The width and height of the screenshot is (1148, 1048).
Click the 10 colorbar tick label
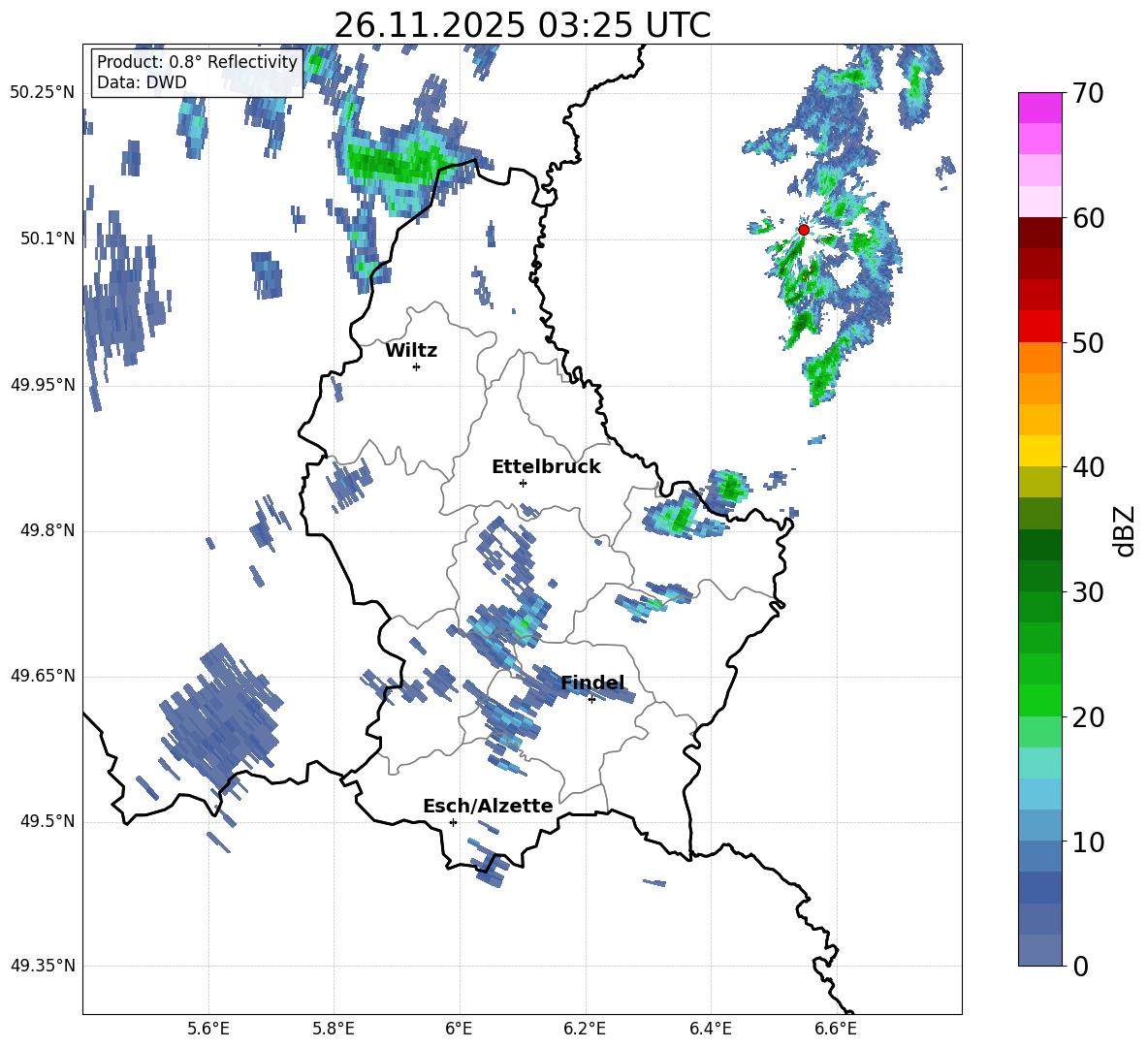(x=1088, y=842)
